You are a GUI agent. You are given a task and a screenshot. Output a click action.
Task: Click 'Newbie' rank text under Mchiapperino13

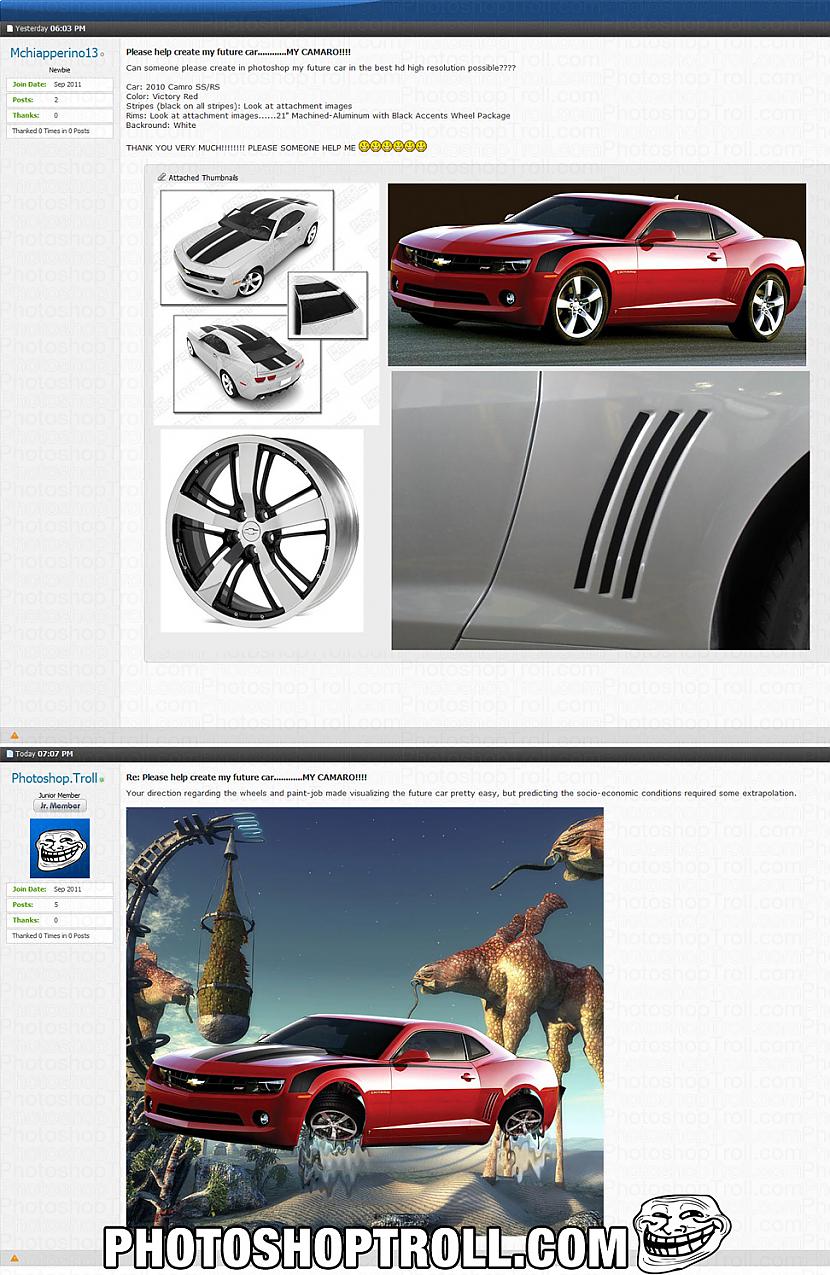pos(60,70)
